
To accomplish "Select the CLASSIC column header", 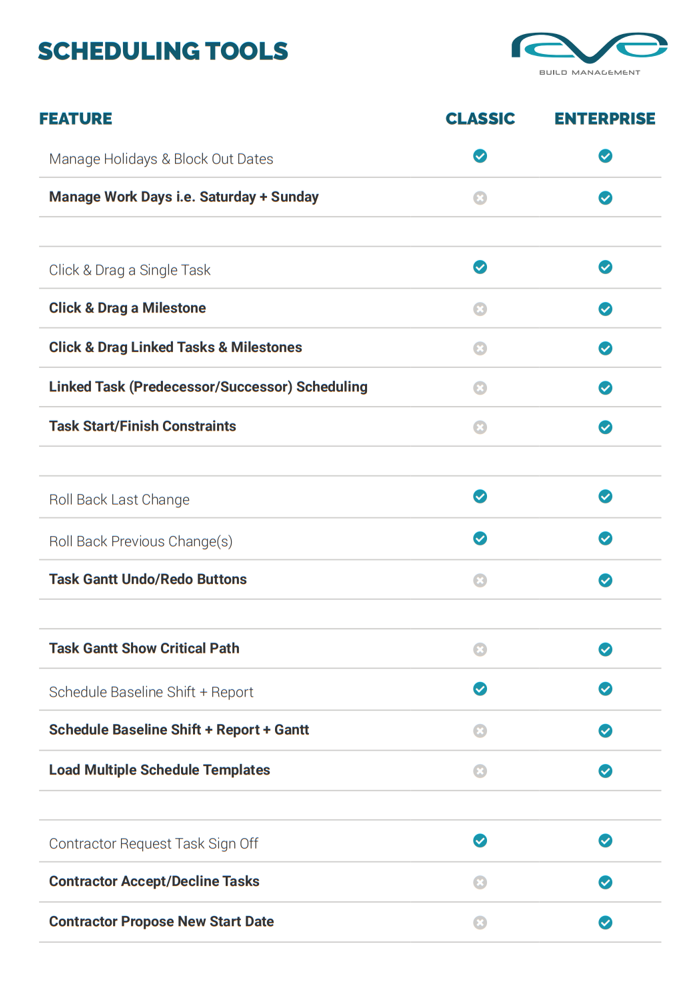I will (x=480, y=119).
